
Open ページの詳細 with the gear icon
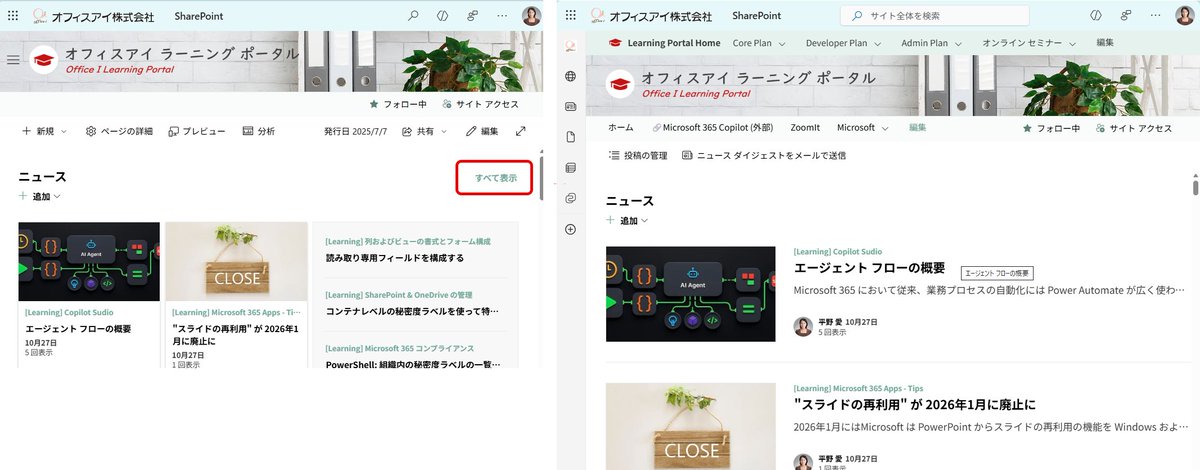tap(119, 131)
